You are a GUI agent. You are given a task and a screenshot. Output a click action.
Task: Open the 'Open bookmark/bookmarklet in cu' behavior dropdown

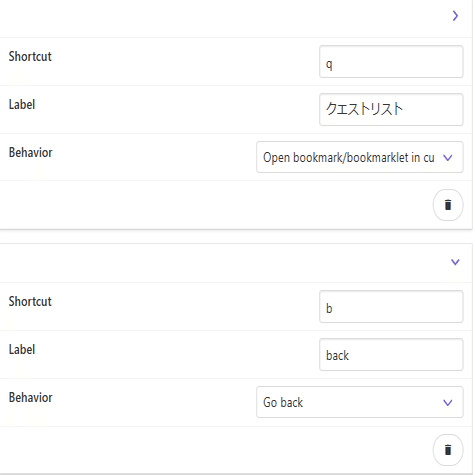coord(360,157)
